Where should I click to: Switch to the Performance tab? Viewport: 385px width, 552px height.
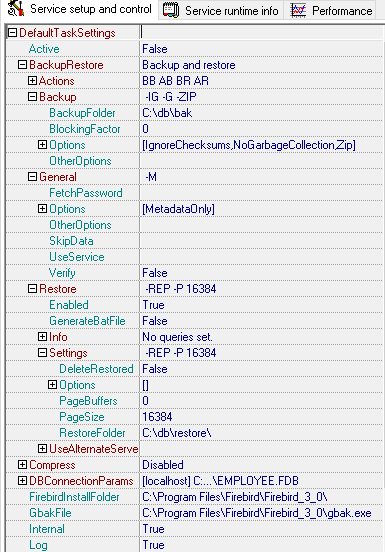tap(331, 10)
